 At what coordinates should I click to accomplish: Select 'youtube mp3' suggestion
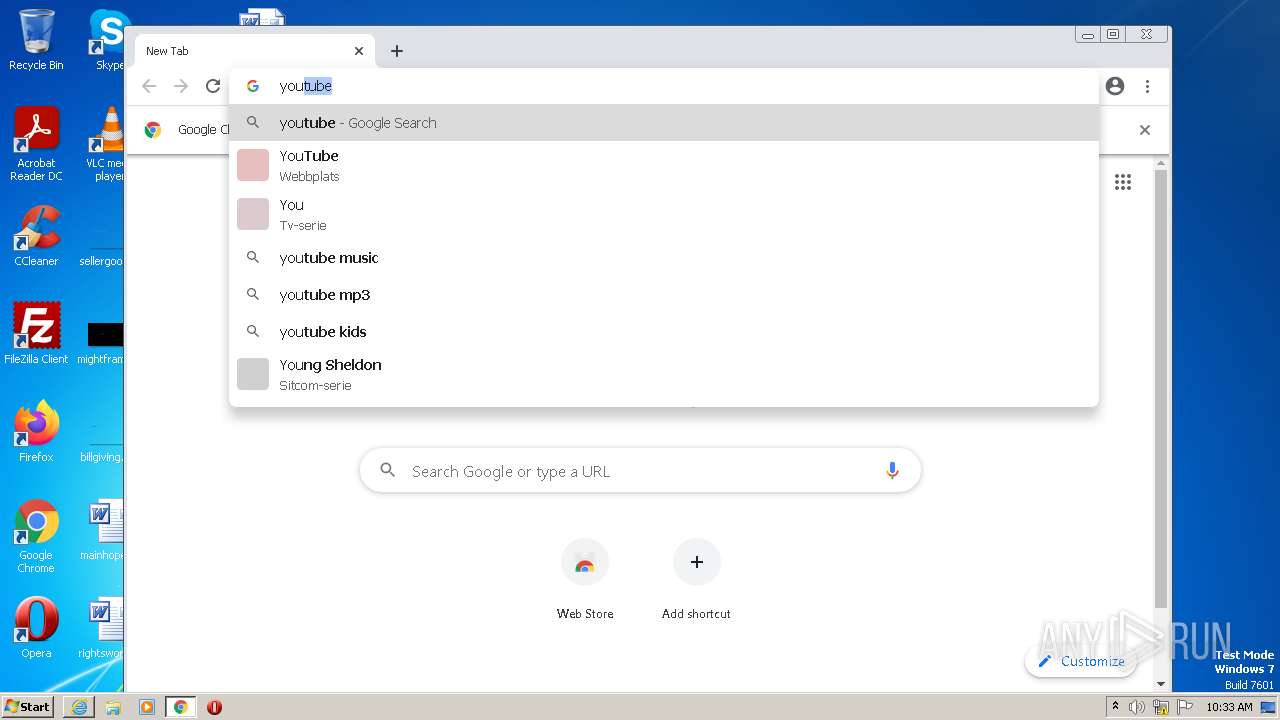664,295
